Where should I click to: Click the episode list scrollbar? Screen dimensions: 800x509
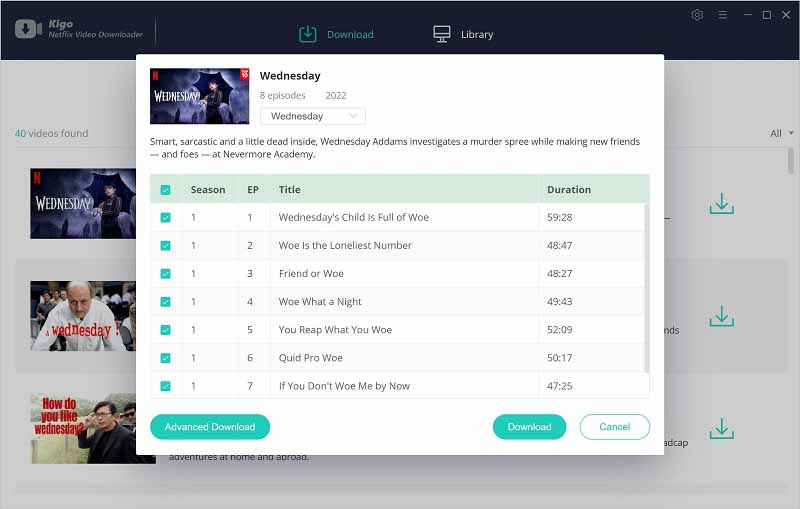pos(646,288)
